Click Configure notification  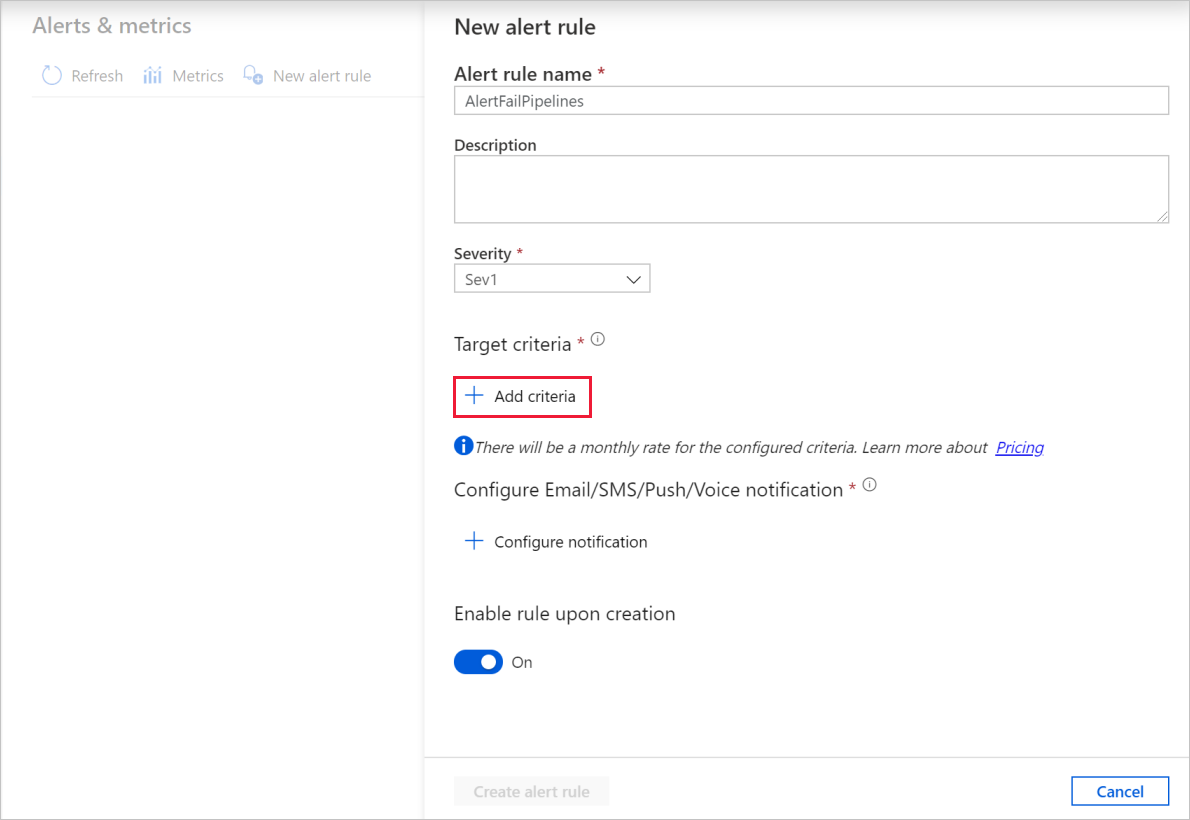tap(570, 541)
